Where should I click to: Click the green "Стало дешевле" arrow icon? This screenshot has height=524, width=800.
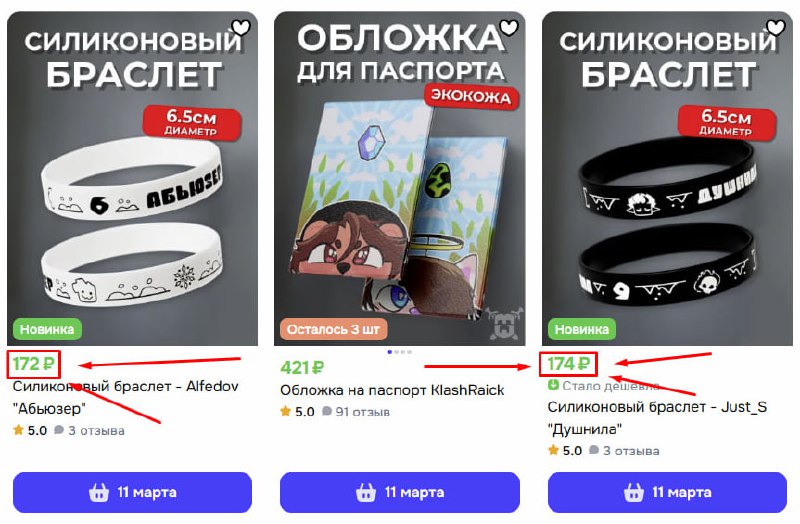553,385
